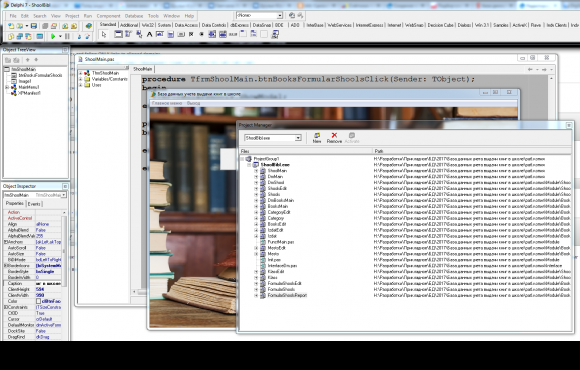
Task: Expand the MainMenu1 node in Object TreeView
Action: tap(7, 87)
